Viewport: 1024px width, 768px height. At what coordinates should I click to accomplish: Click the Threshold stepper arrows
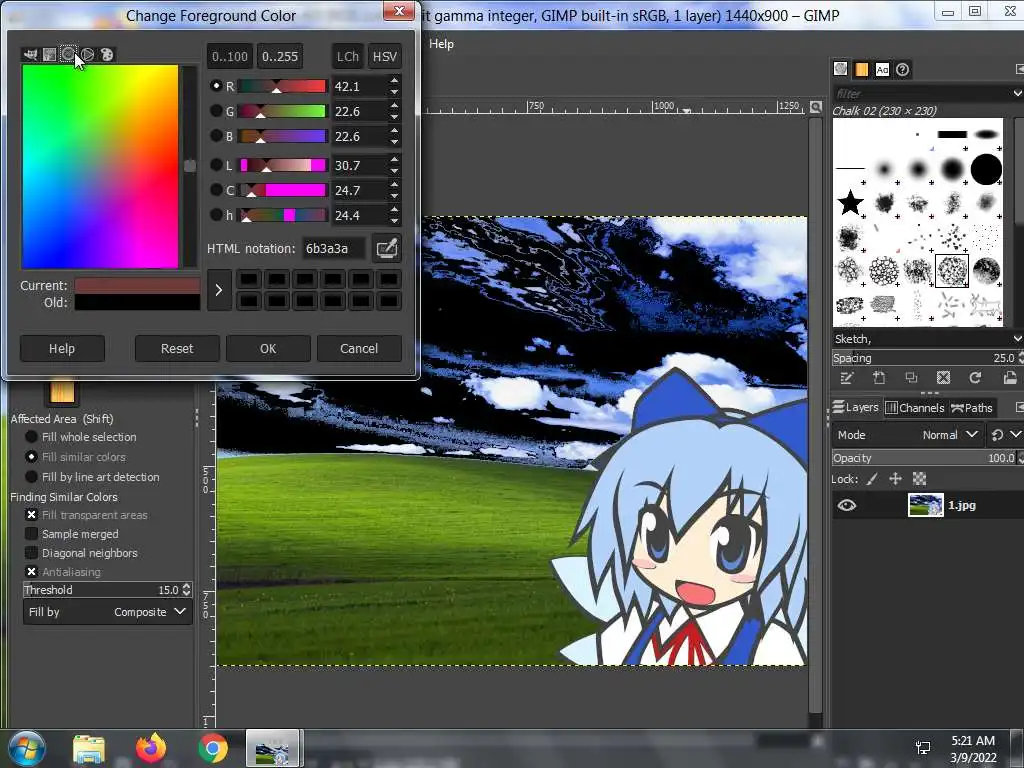[187, 590]
